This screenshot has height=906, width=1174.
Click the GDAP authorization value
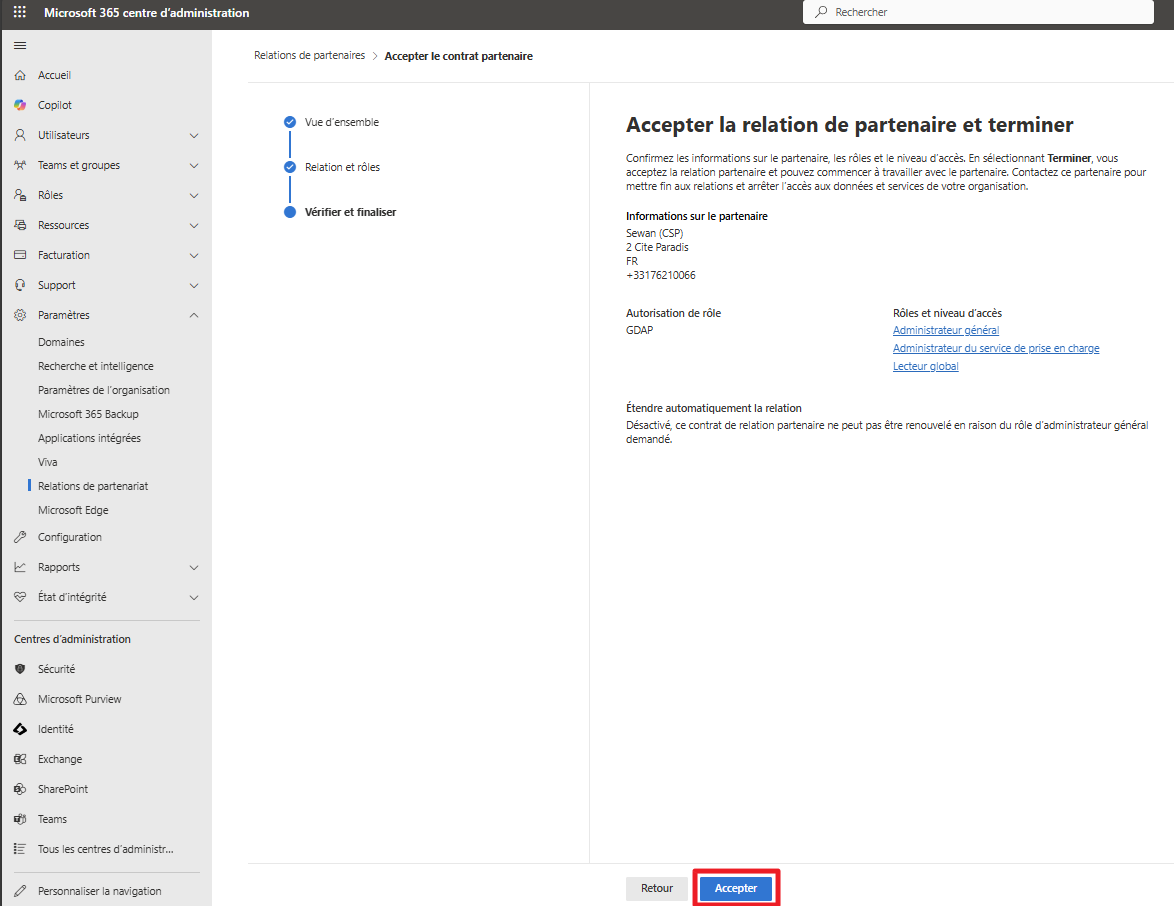639,330
